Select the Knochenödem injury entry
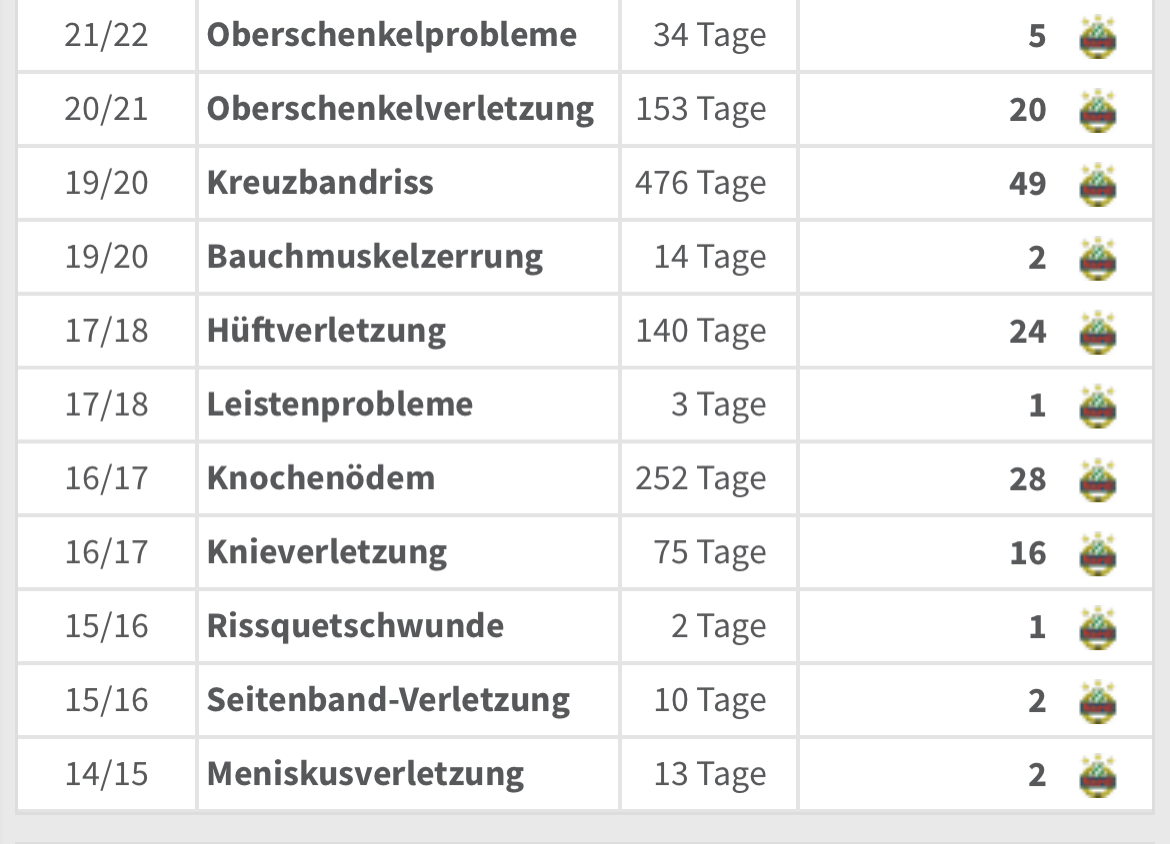1170x844 pixels. (321, 478)
